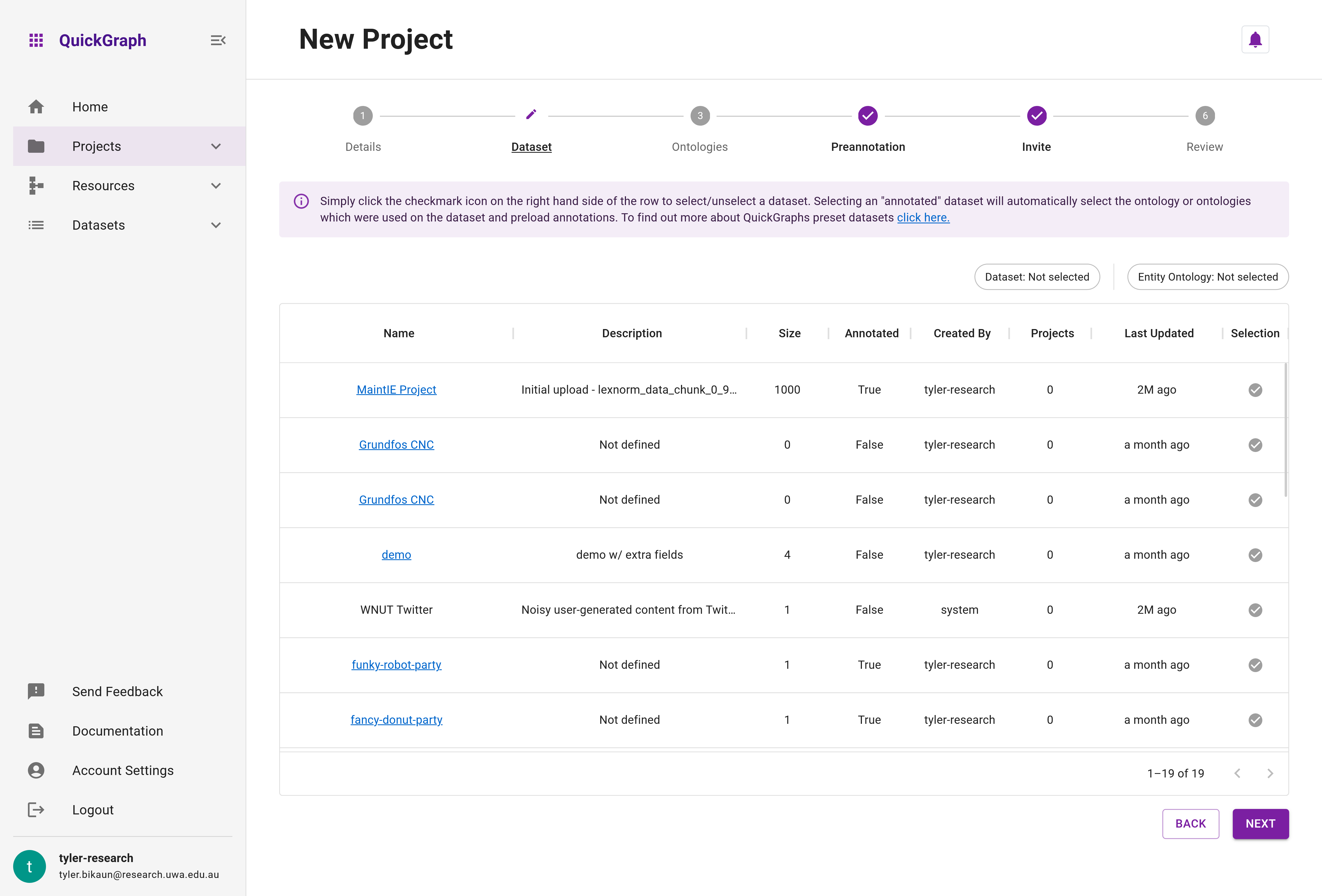Open the QuickGraph grid logo icon
Image resolution: width=1322 pixels, height=896 pixels.
pyautogui.click(x=36, y=40)
